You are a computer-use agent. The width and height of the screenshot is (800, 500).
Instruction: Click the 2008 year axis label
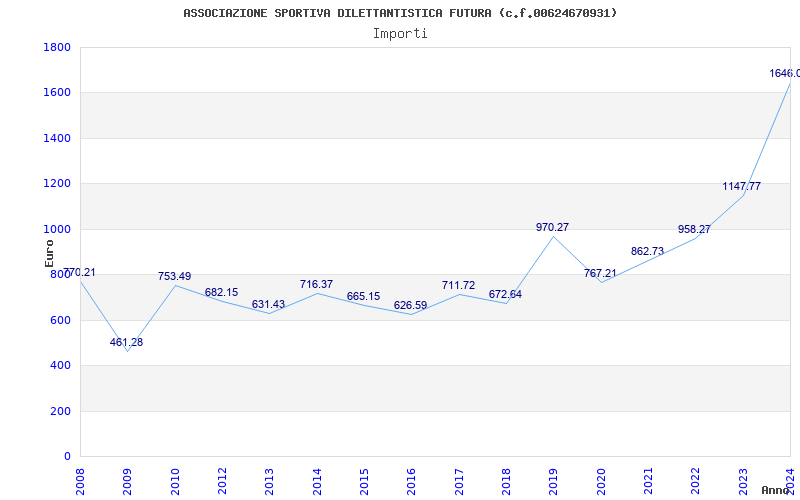(80, 482)
